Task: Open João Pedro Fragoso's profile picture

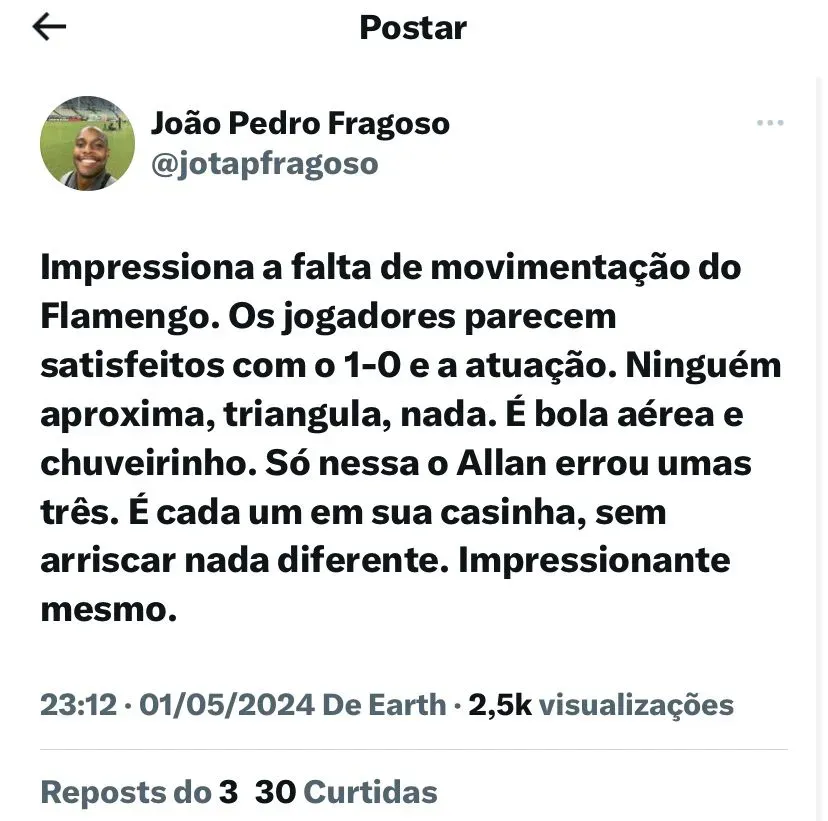Action: [x=87, y=143]
